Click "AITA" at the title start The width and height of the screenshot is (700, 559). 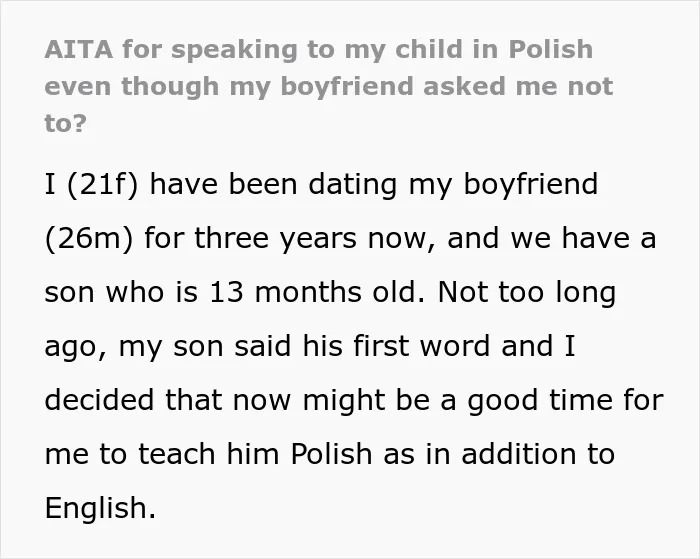[x=79, y=49]
